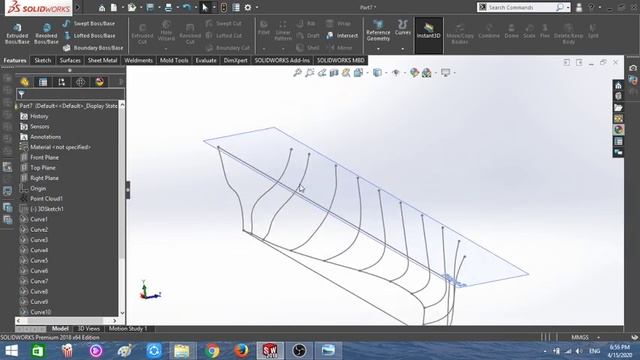The width and height of the screenshot is (640, 360).
Task: Select Front Plane
Action: pos(44,158)
